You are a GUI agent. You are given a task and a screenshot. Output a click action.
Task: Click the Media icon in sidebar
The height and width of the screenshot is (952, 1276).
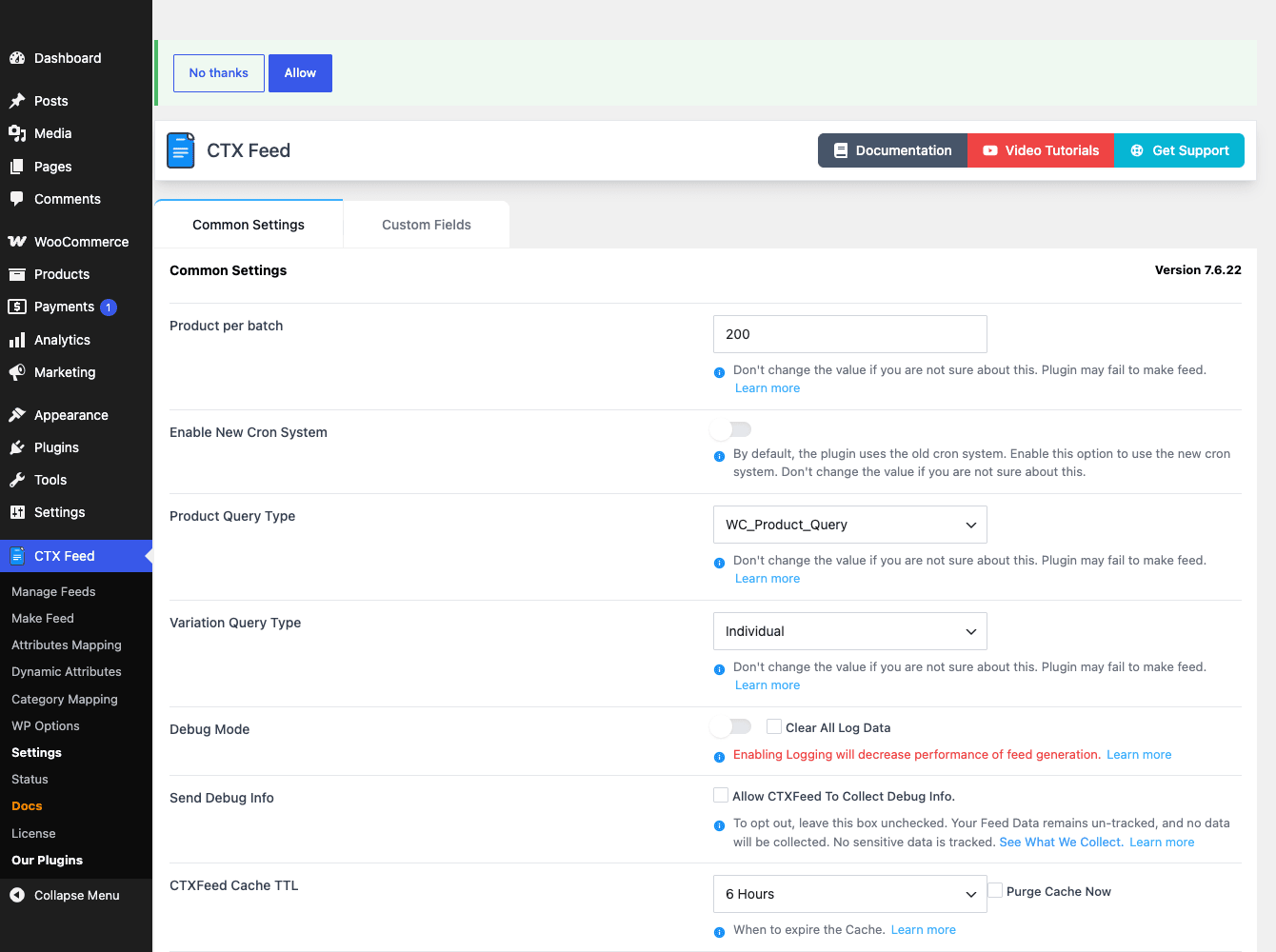(17, 133)
